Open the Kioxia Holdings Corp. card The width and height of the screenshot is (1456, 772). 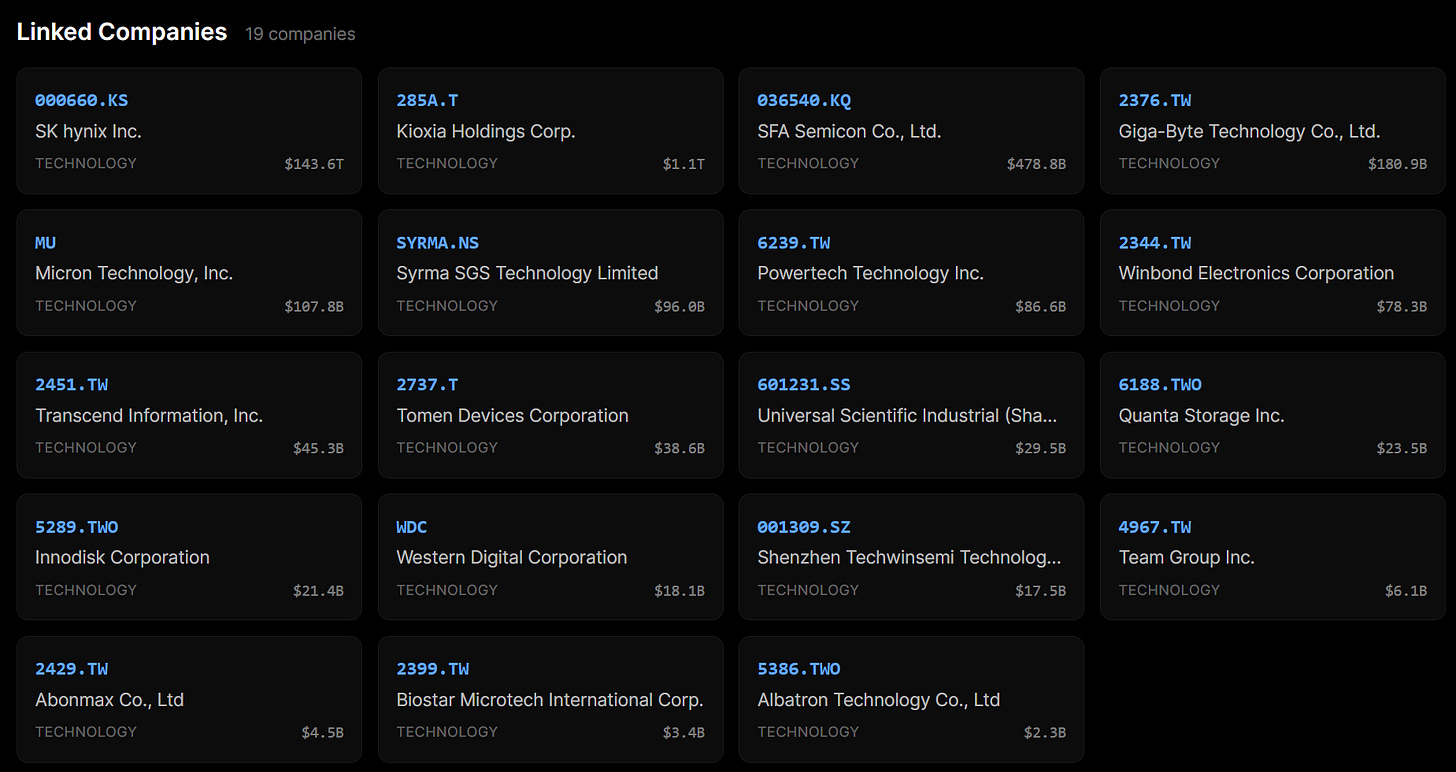pyautogui.click(x=550, y=131)
